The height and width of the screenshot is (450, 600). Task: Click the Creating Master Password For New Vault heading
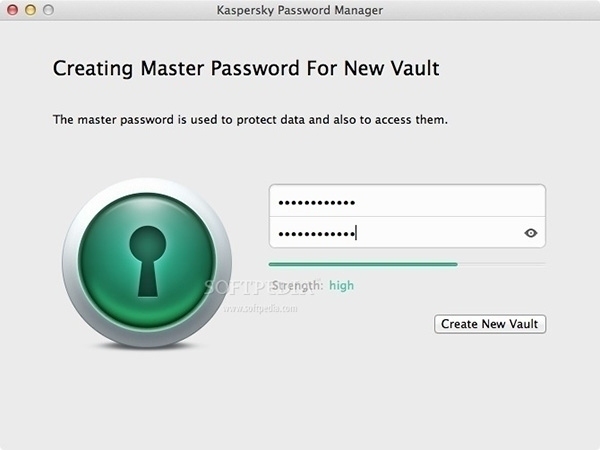(246, 68)
